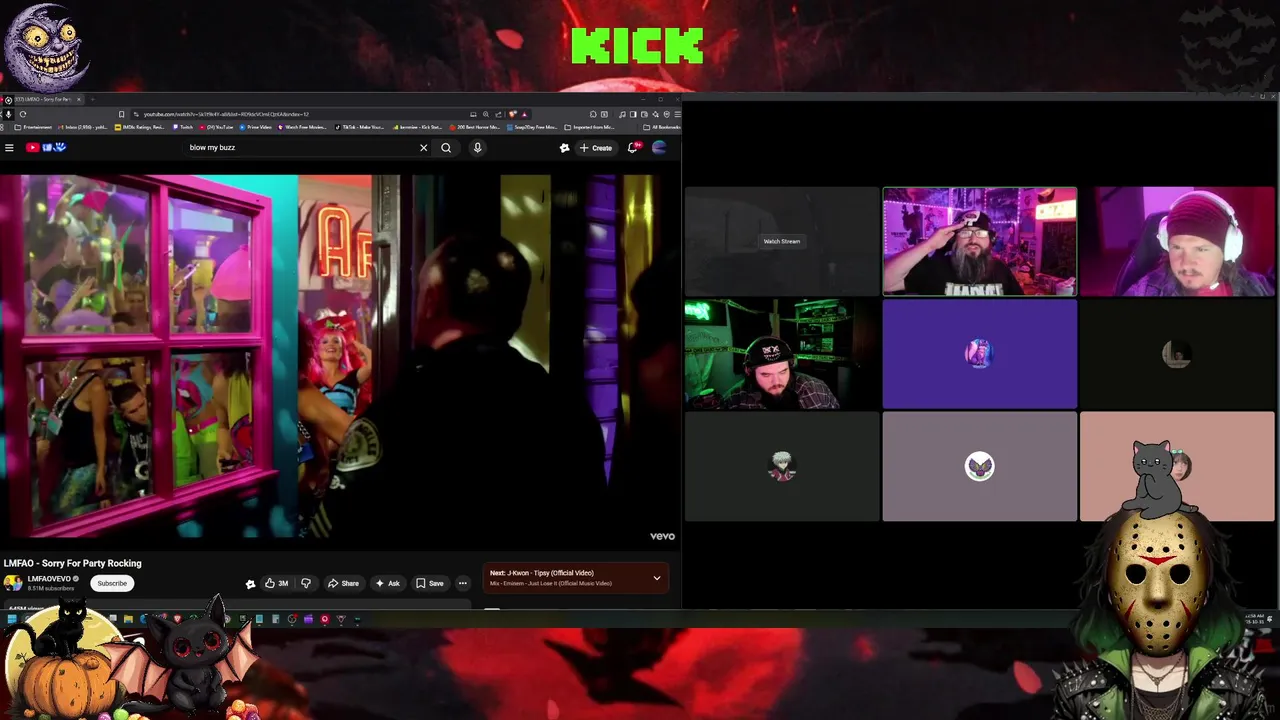Open the 200 Best Horror Movies bookmark
1280x720 pixels.
[x=475, y=127]
